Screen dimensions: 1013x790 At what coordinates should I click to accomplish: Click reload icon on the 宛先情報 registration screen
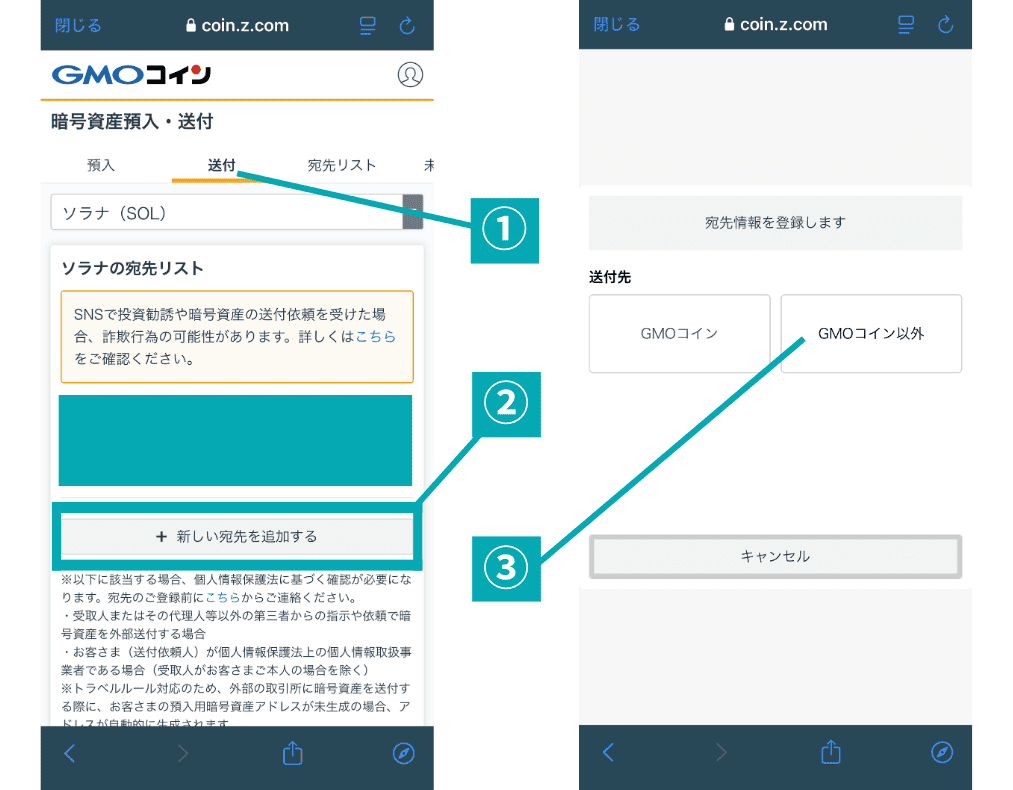[945, 25]
